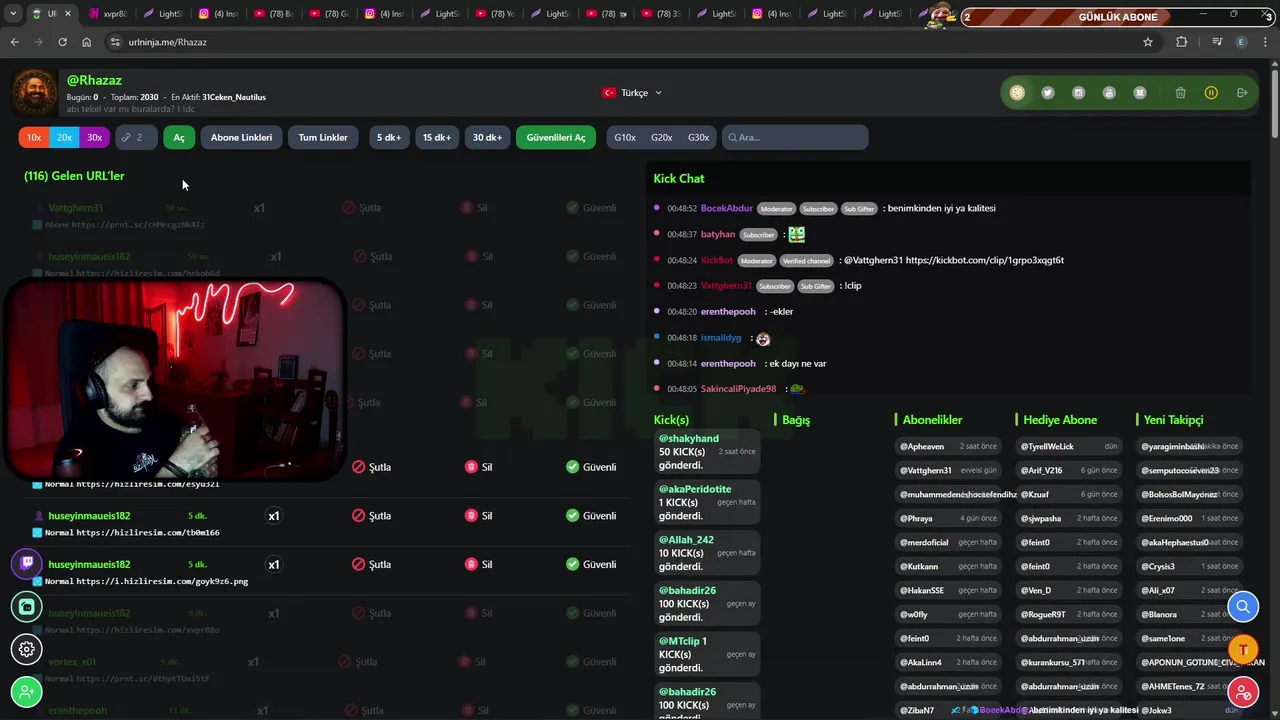Show Abone Linkleri
Image resolution: width=1280 pixels, height=720 pixels.
click(241, 137)
